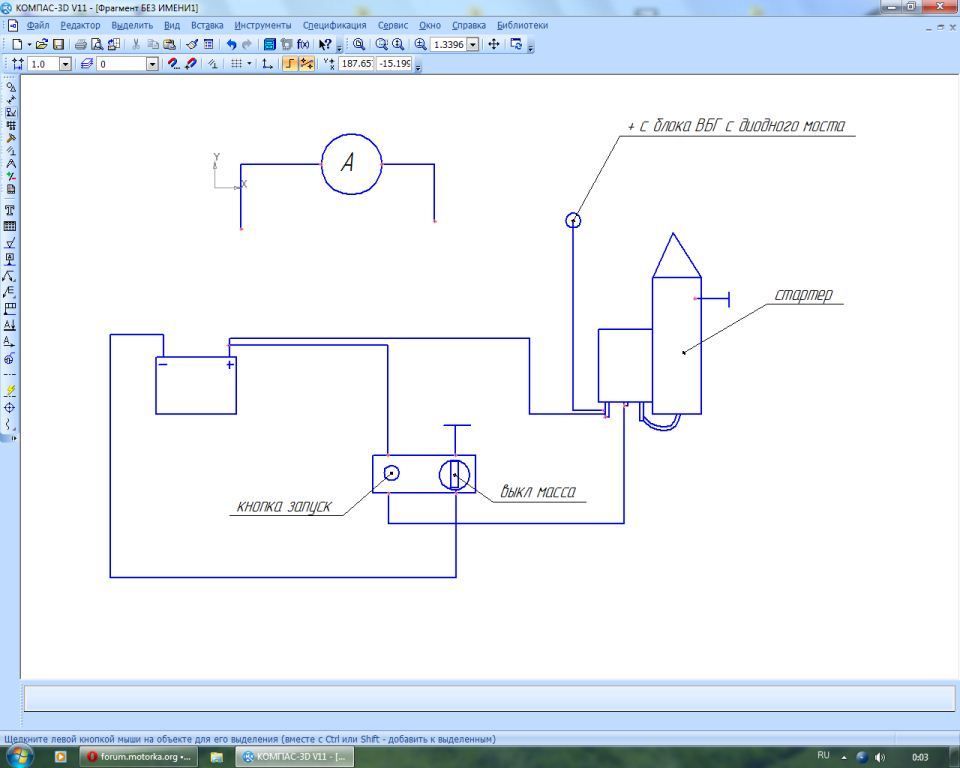The width and height of the screenshot is (960, 768).
Task: Click the Windows Start button
Action: [x=18, y=756]
